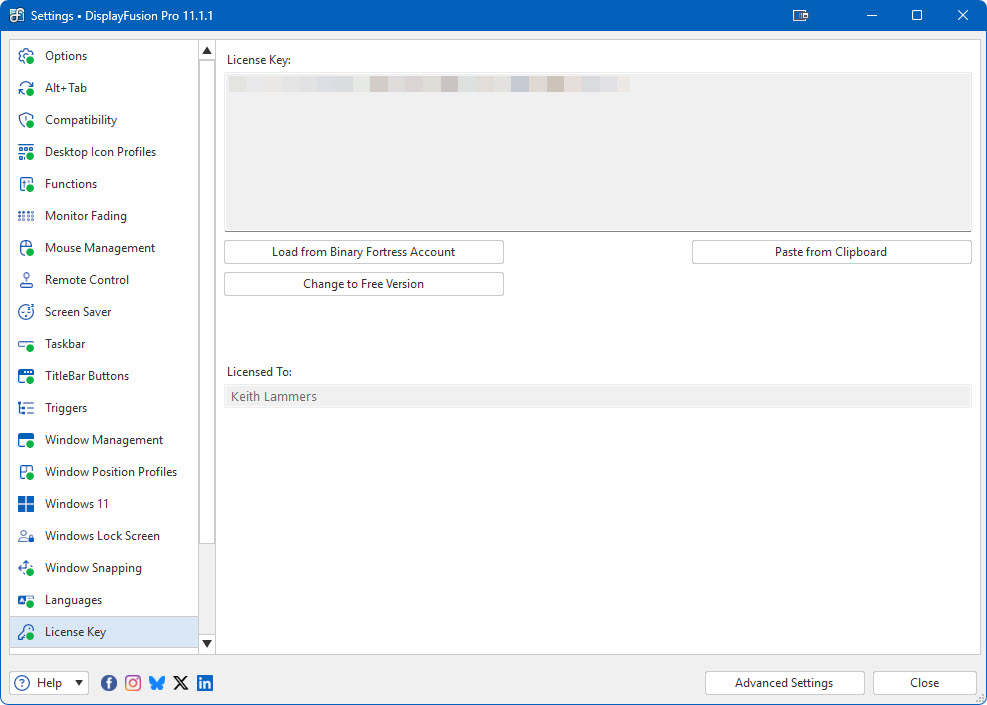The width and height of the screenshot is (987, 705).
Task: Click the Windows 11 logo icon
Action: (x=26, y=504)
